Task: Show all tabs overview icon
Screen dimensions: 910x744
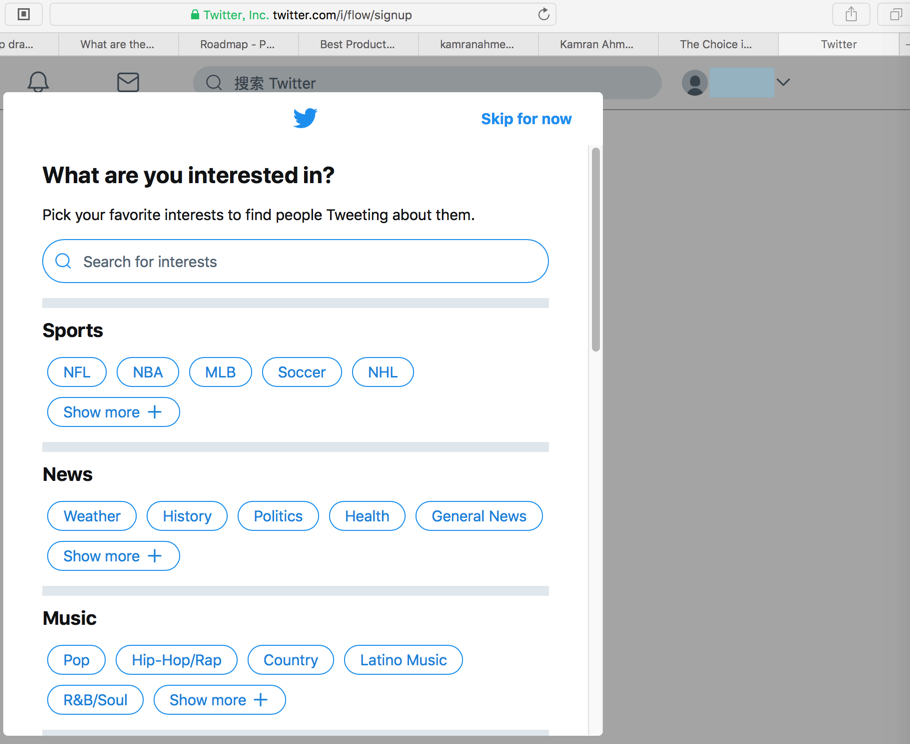Action: pos(895,15)
